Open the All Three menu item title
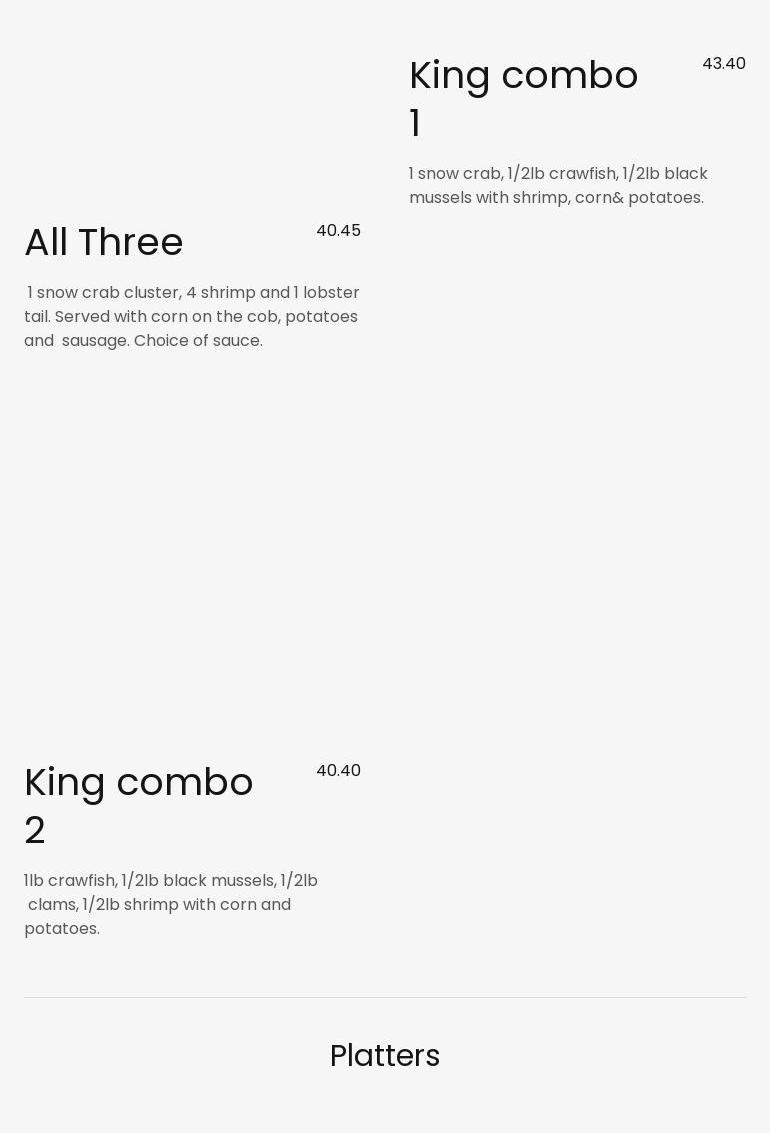The image size is (770, 1133). point(104,243)
